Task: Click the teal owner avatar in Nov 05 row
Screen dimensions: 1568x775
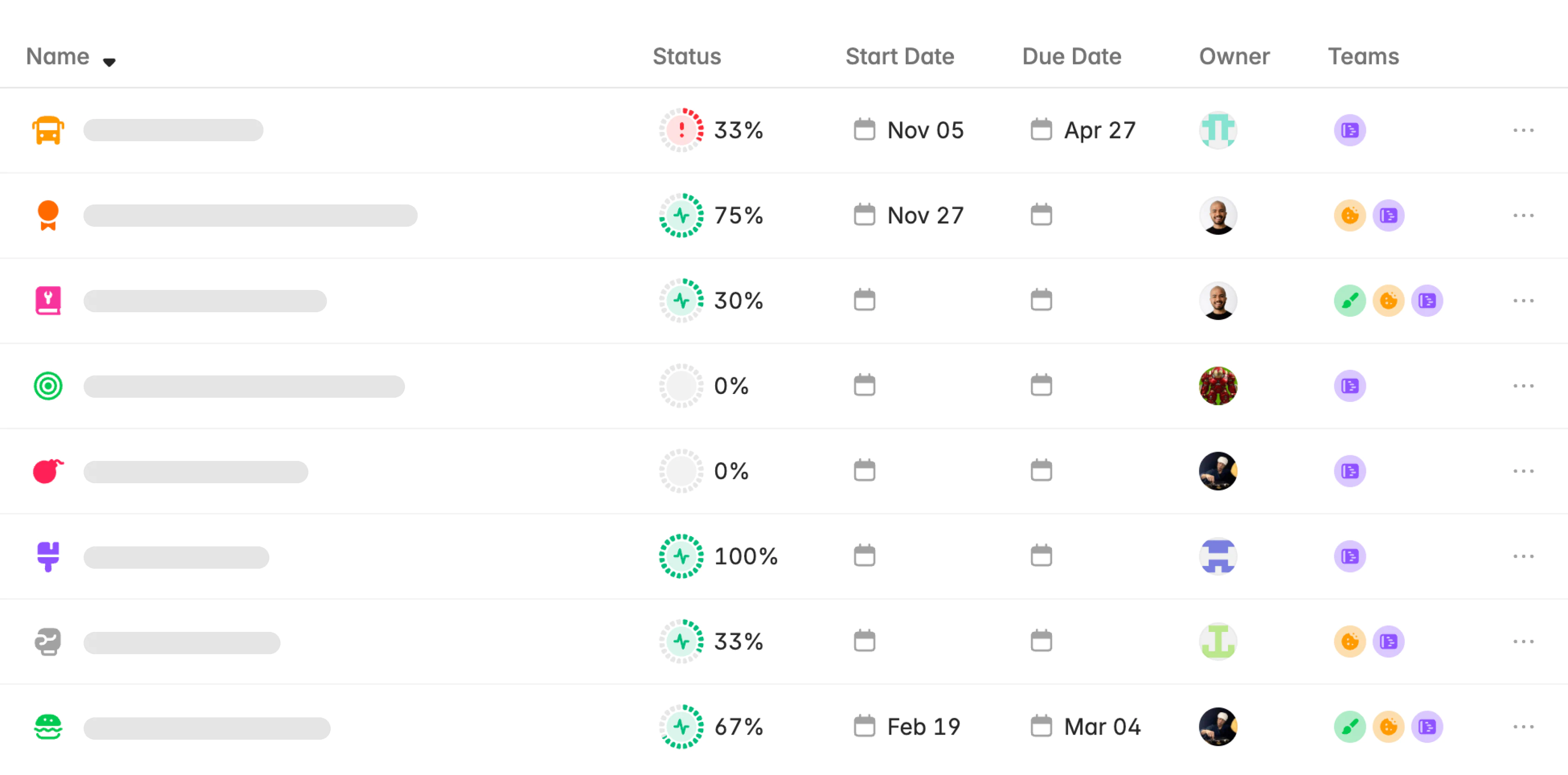Action: tap(1218, 130)
